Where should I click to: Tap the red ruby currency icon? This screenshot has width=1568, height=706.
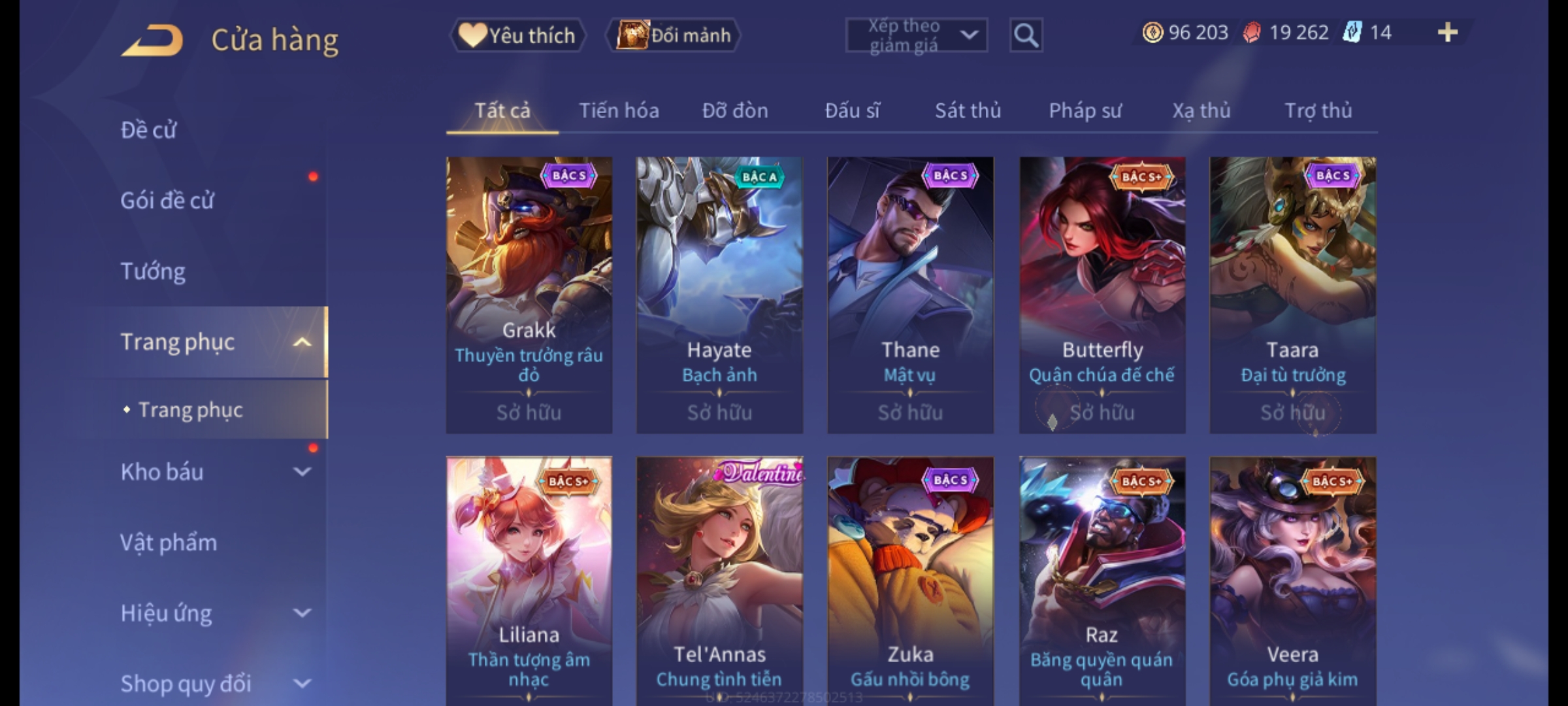tap(1252, 32)
